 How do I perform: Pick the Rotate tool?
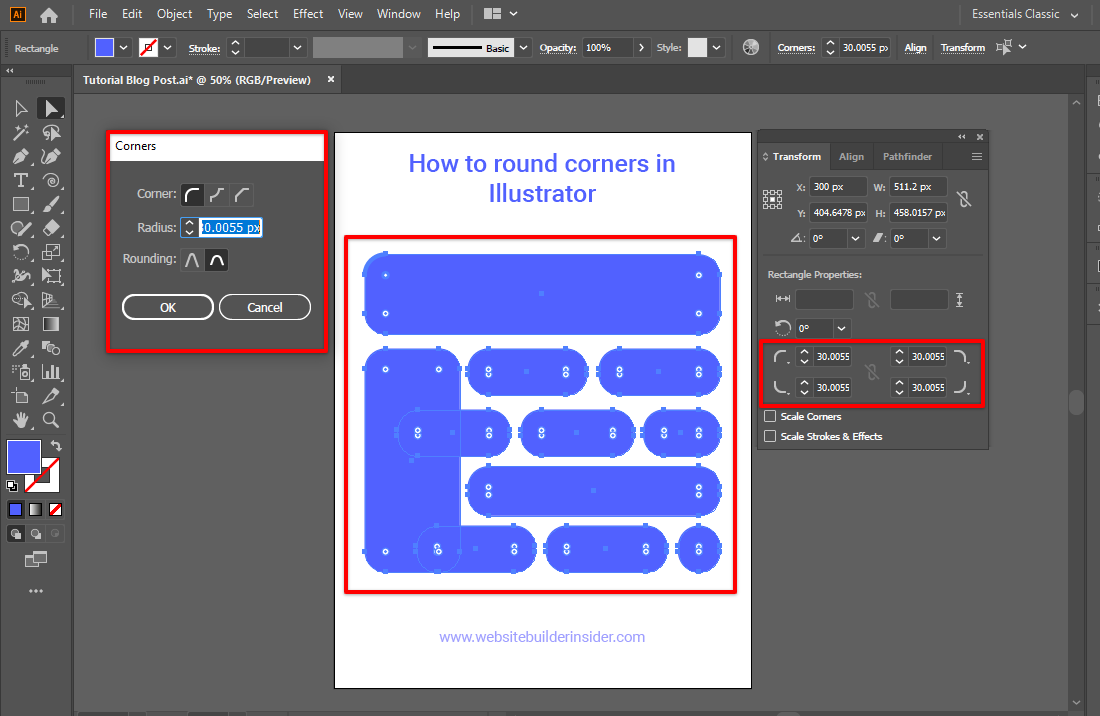21,252
